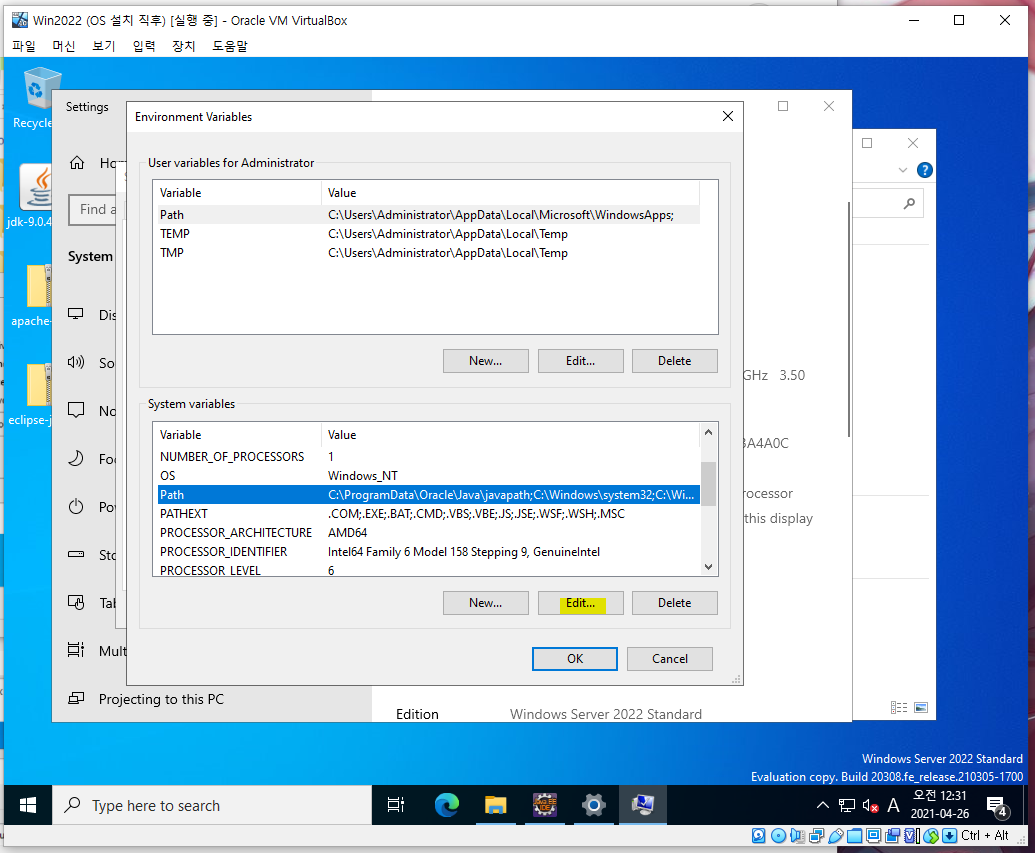
Task: Click system variables scroll-up arrow
Action: [708, 432]
